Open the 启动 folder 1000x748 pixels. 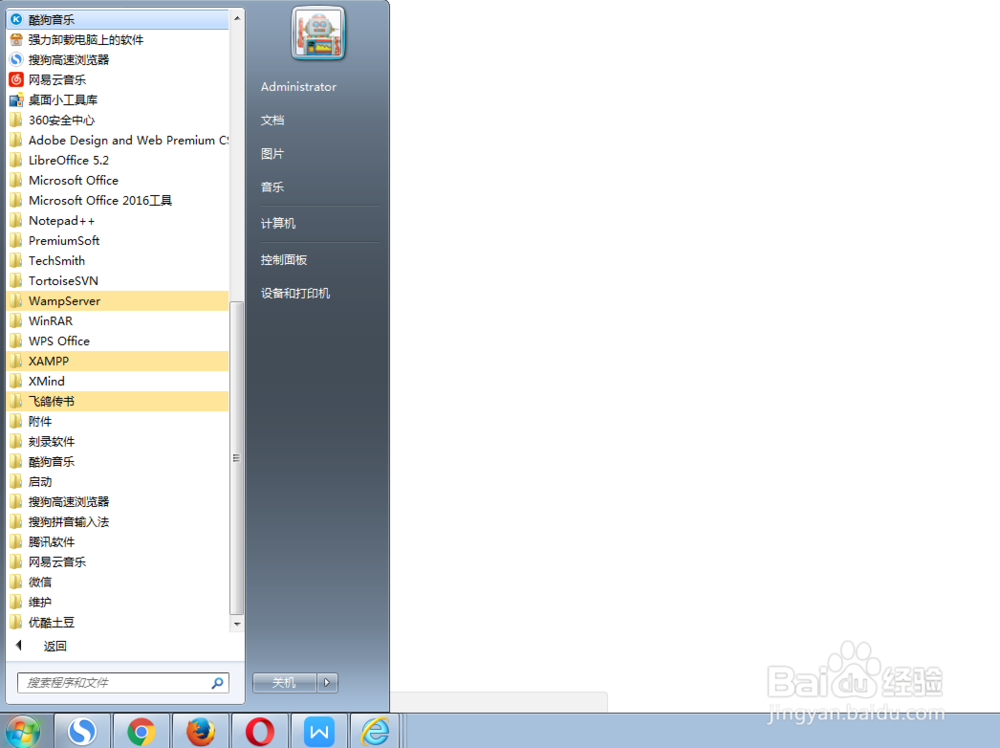coord(117,481)
